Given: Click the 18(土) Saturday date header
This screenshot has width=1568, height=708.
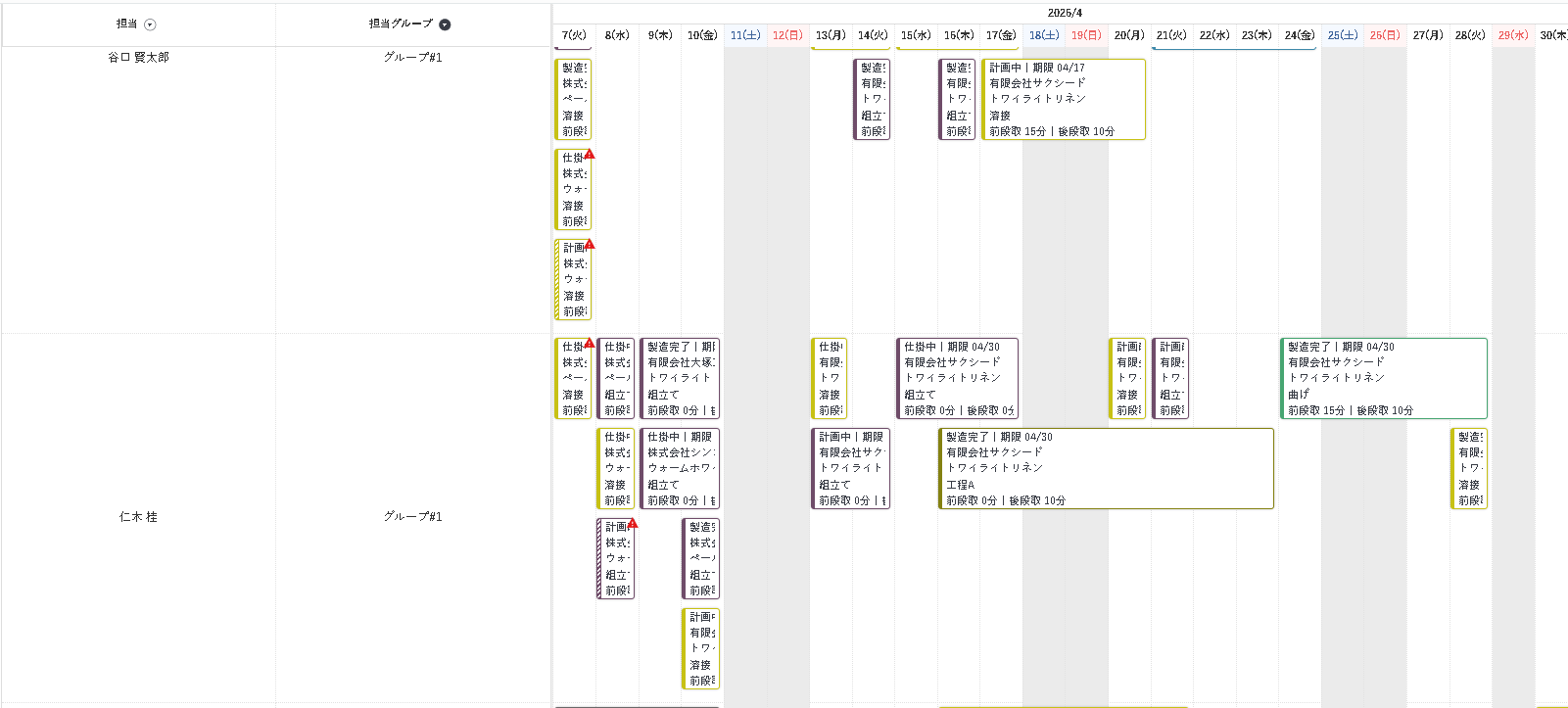Looking at the screenshot, I should [x=1044, y=35].
